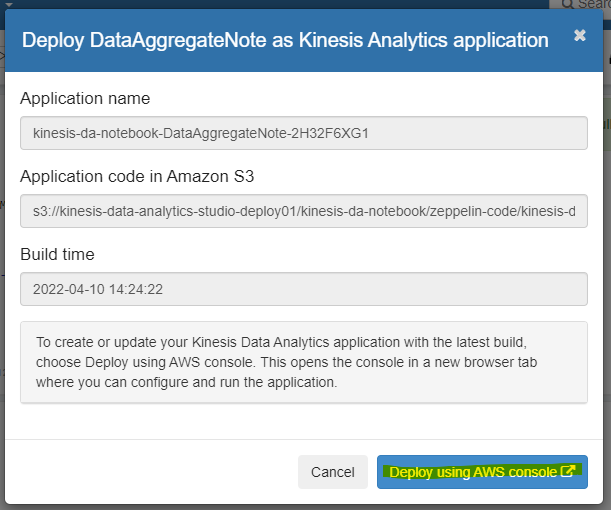Select the Application code in Amazon S3 field

[303, 211]
